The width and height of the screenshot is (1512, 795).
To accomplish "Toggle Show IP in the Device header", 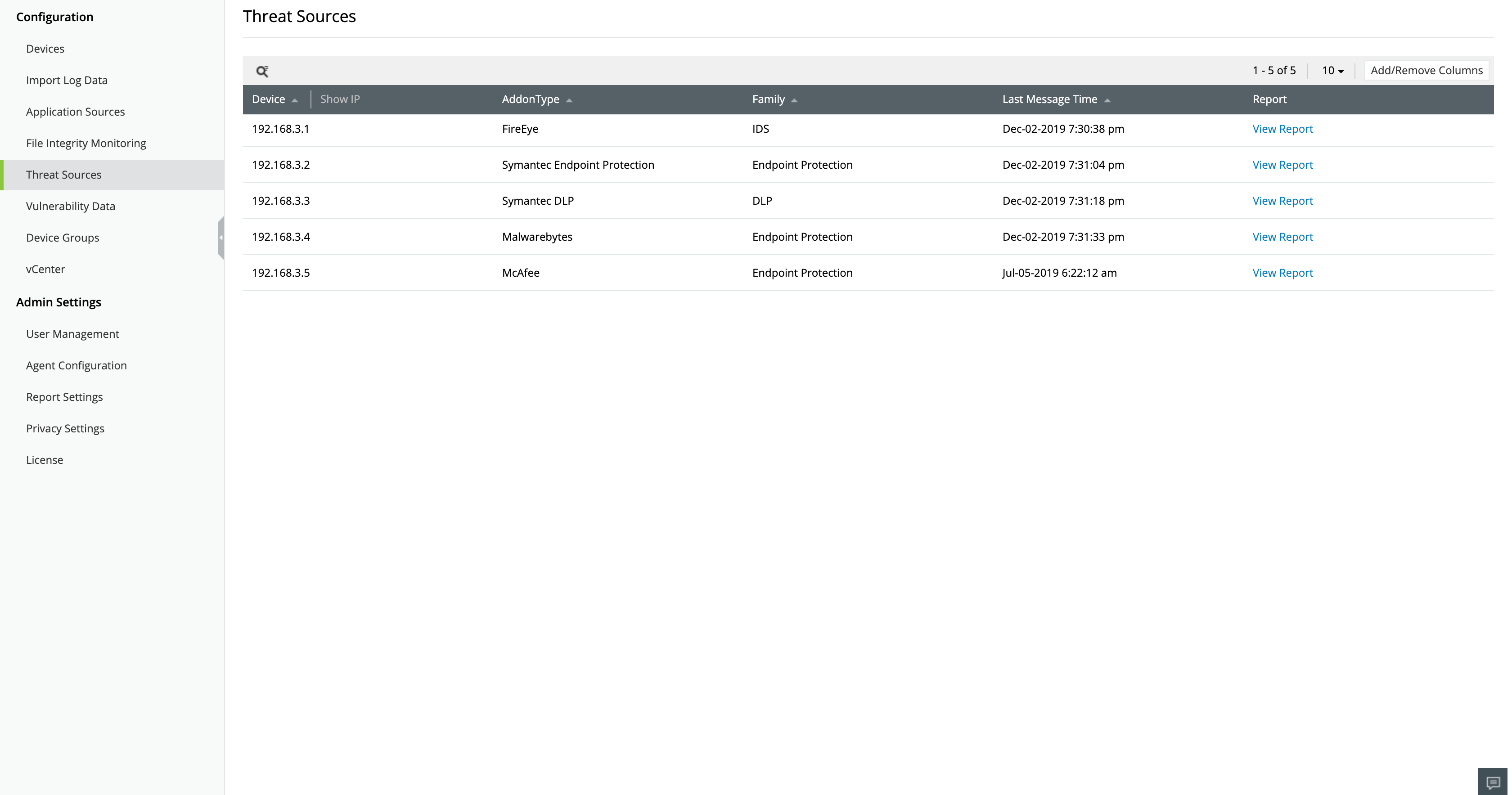I will (340, 99).
